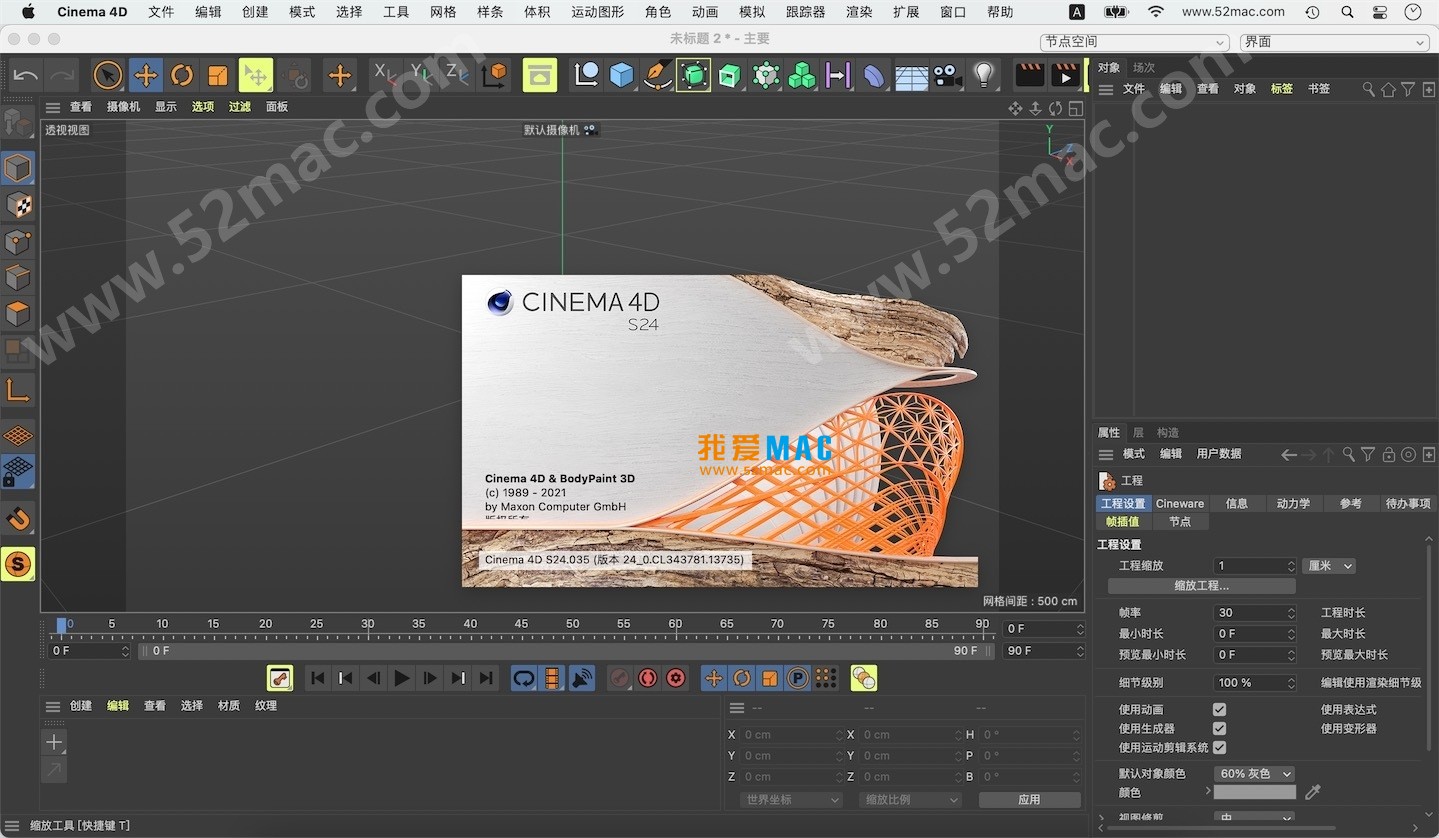Click the lock icon in the Attributes panel
This screenshot has height=838, width=1439.
tap(1388, 454)
